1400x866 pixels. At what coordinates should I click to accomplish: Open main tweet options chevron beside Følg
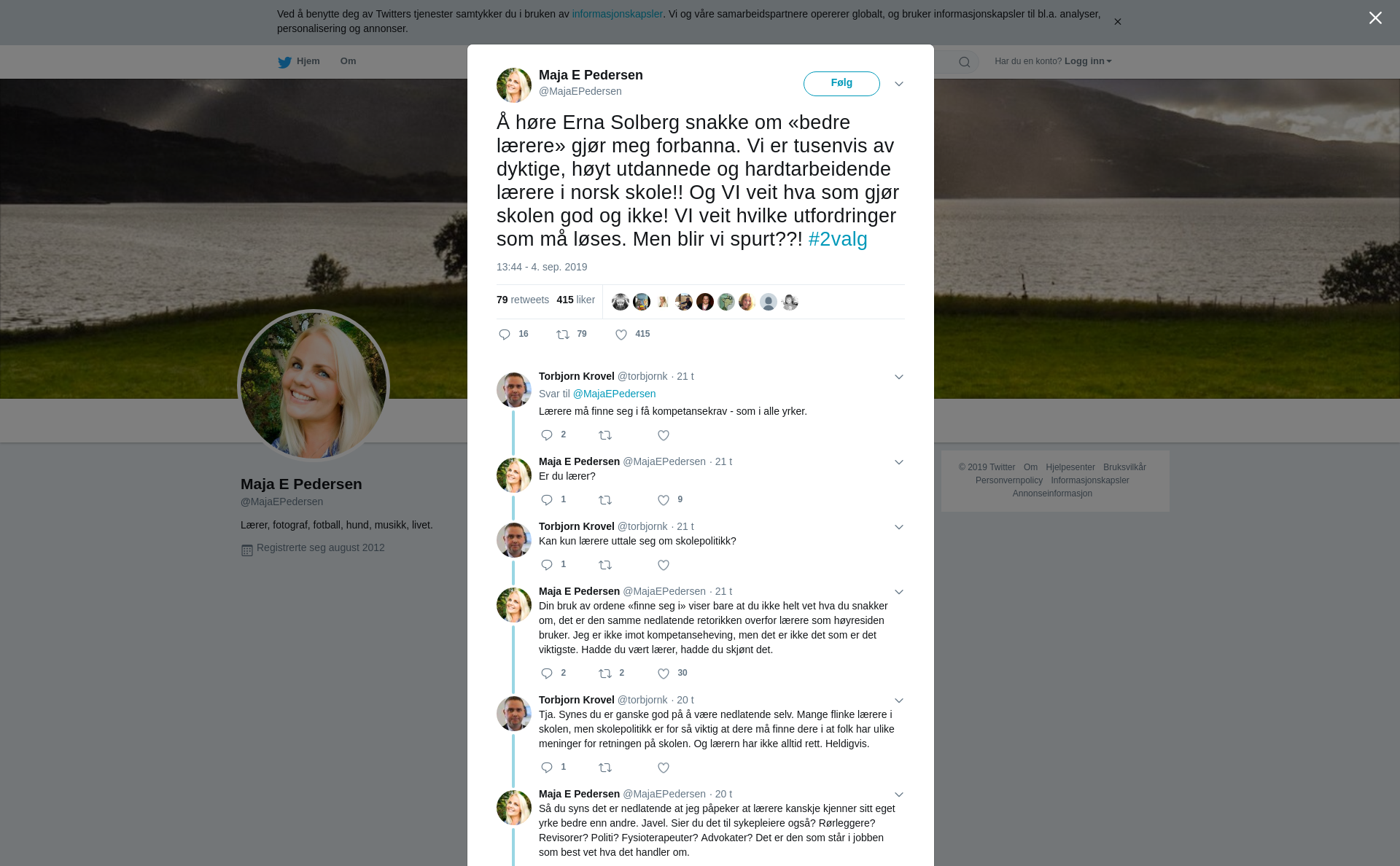(899, 84)
